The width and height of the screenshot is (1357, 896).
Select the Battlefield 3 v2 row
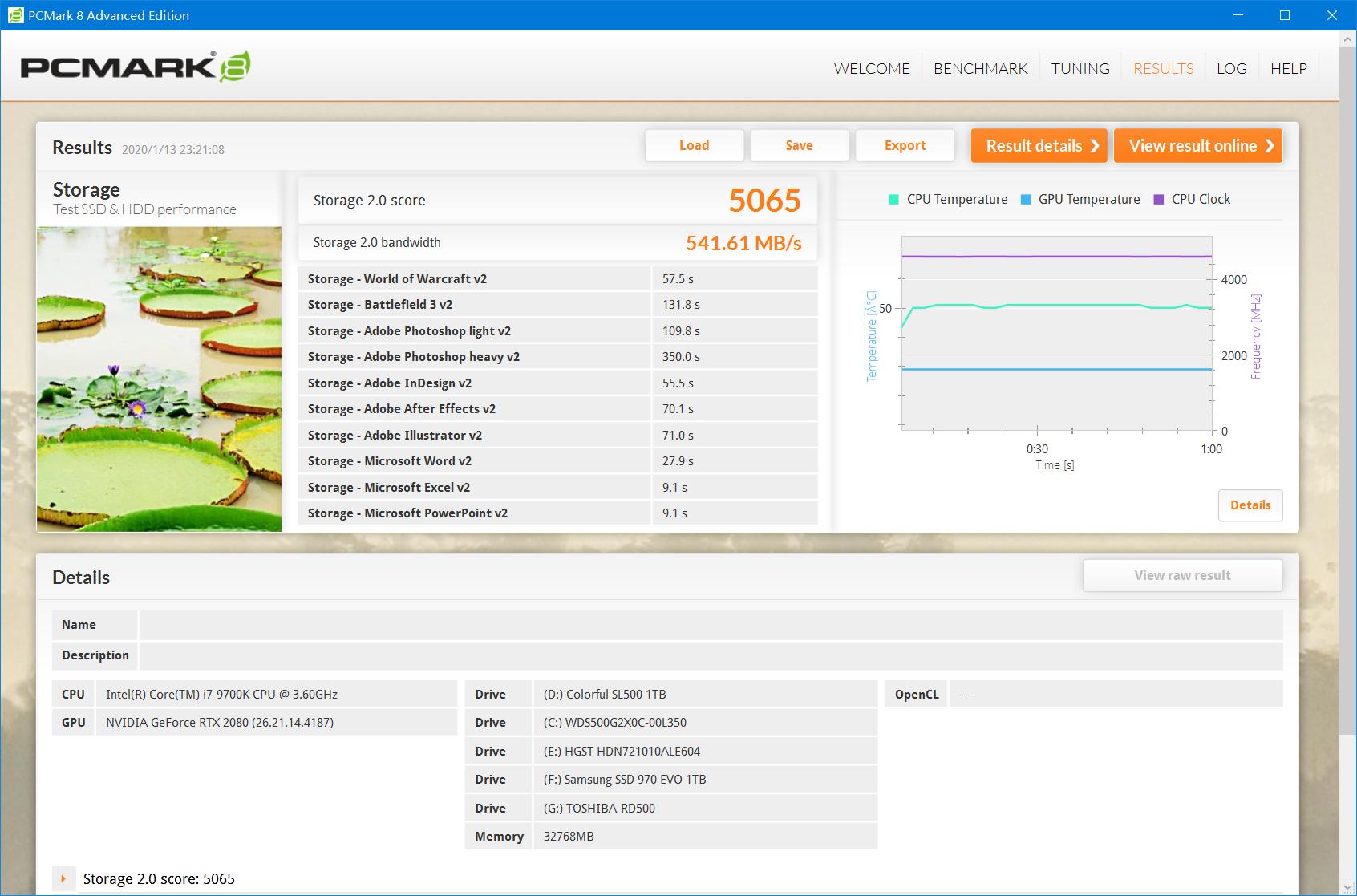(x=557, y=305)
